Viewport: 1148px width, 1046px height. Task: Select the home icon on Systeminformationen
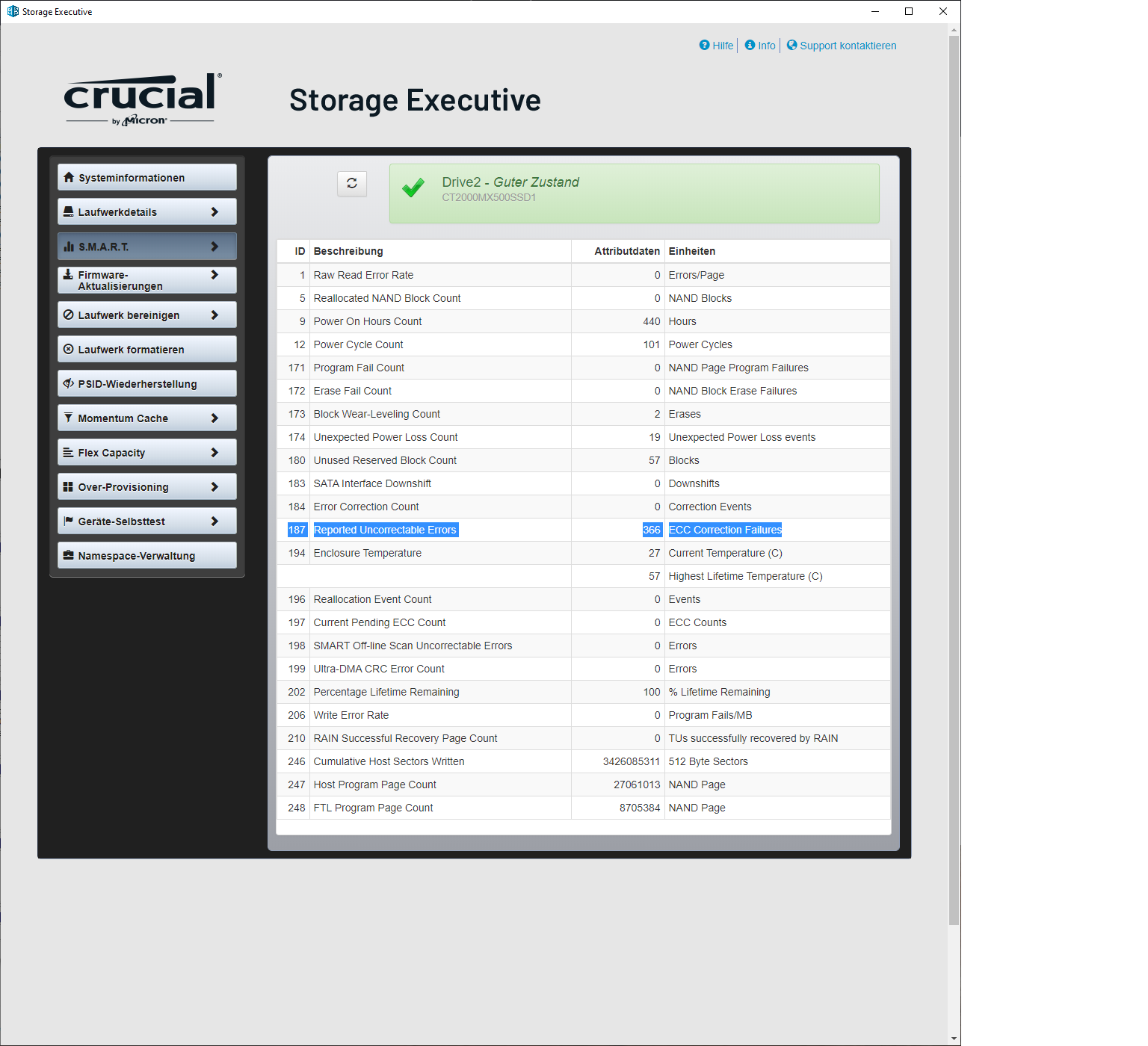tap(70, 177)
